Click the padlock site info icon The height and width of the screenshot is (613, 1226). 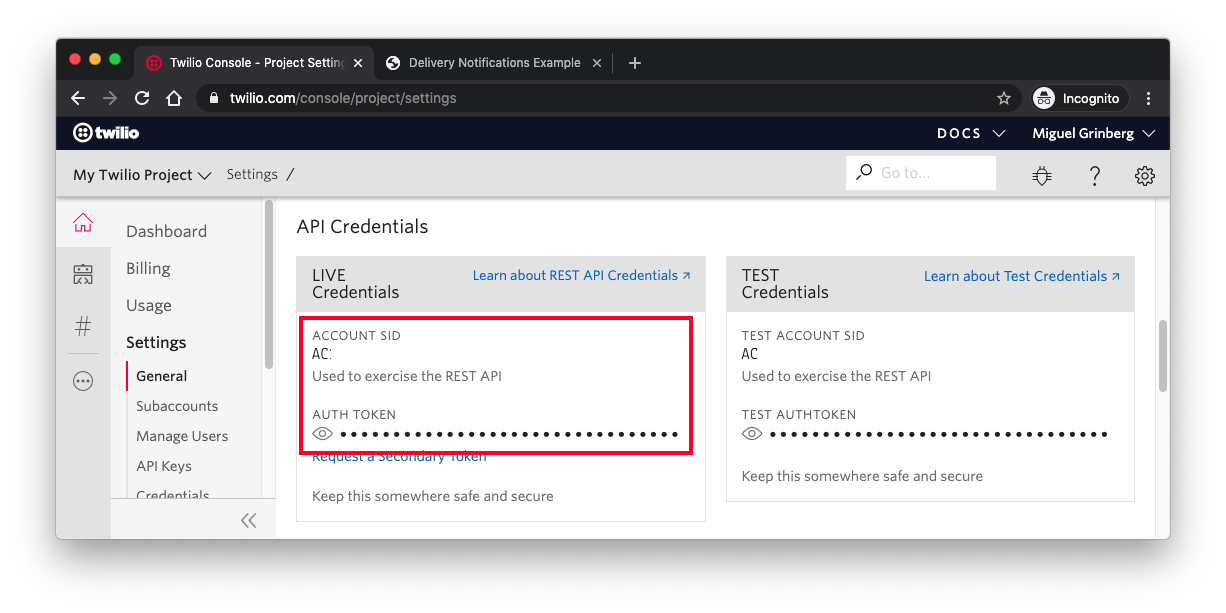213,98
